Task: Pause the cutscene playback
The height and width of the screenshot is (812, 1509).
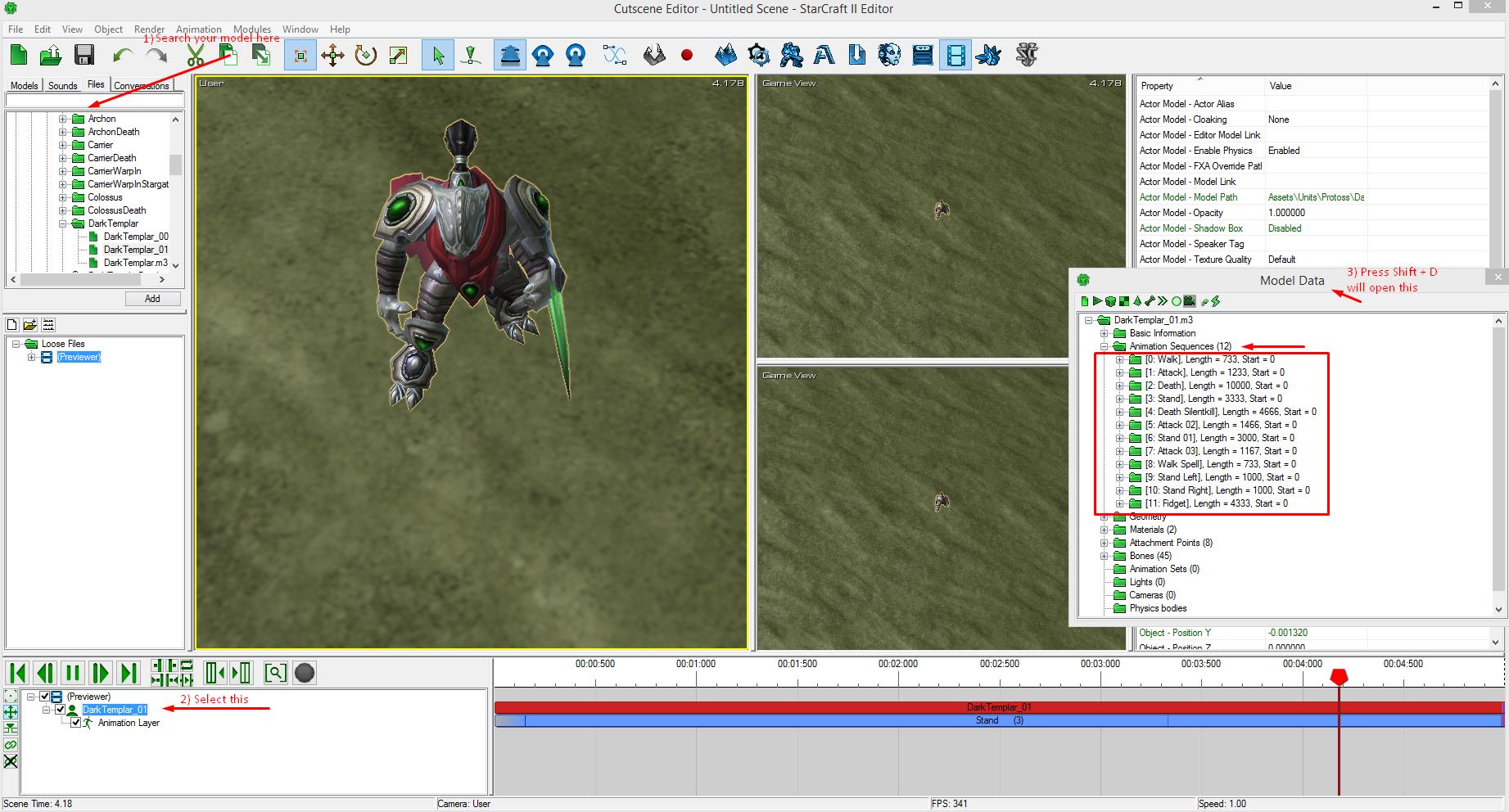Action: 73,673
